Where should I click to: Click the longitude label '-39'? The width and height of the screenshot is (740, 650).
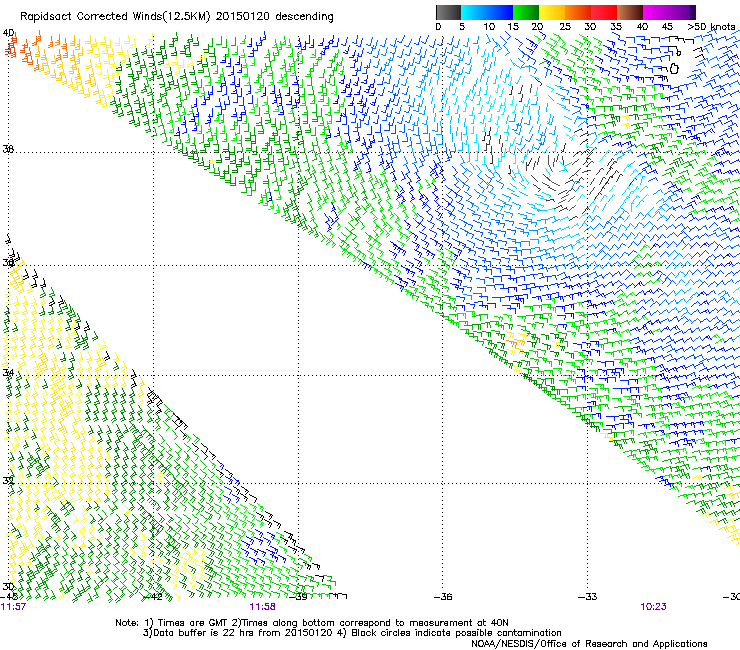298,597
